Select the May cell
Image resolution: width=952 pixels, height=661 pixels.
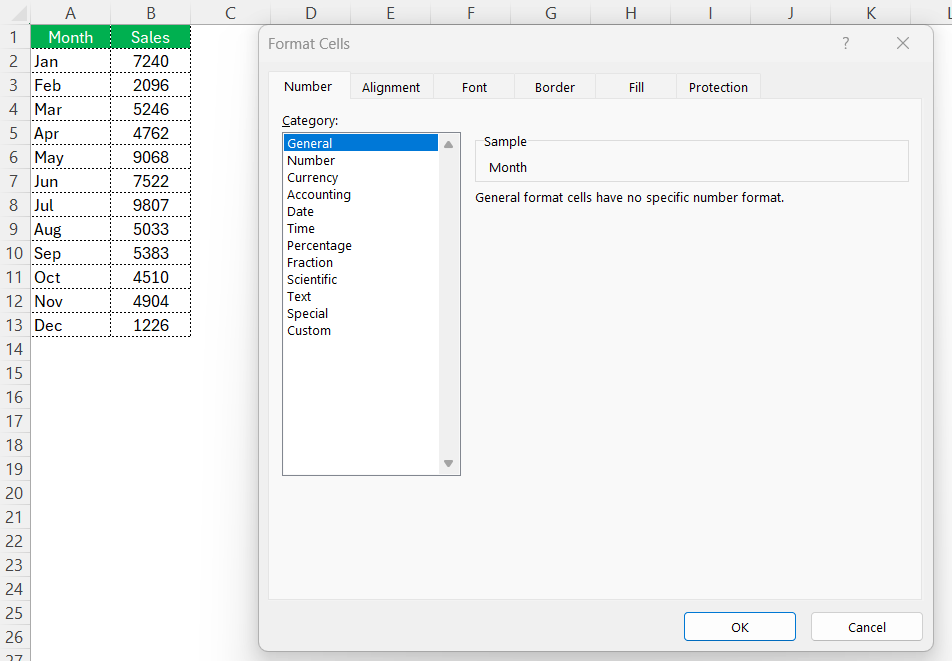(70, 157)
